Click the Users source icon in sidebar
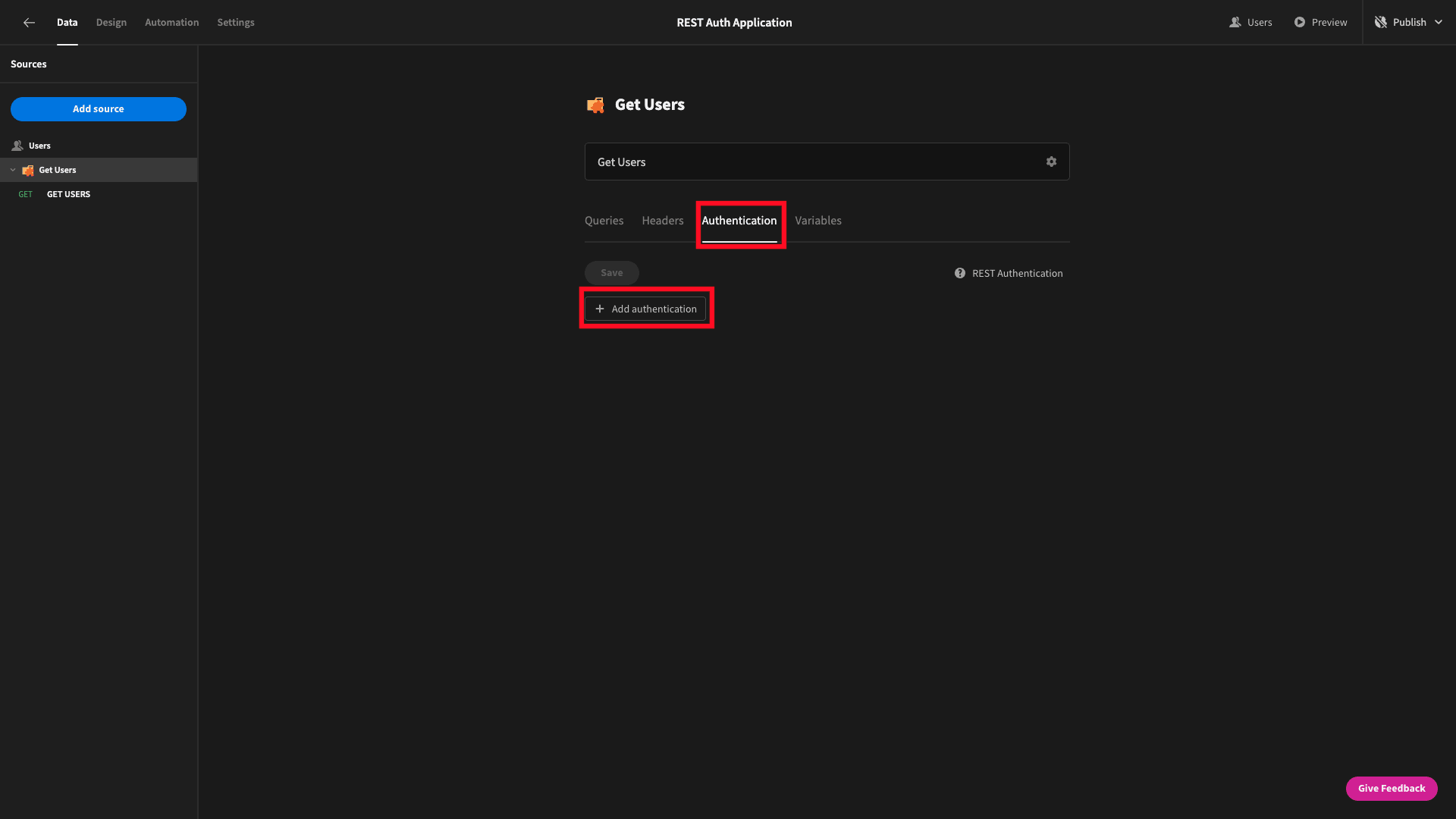The width and height of the screenshot is (1456, 819). coord(16,145)
